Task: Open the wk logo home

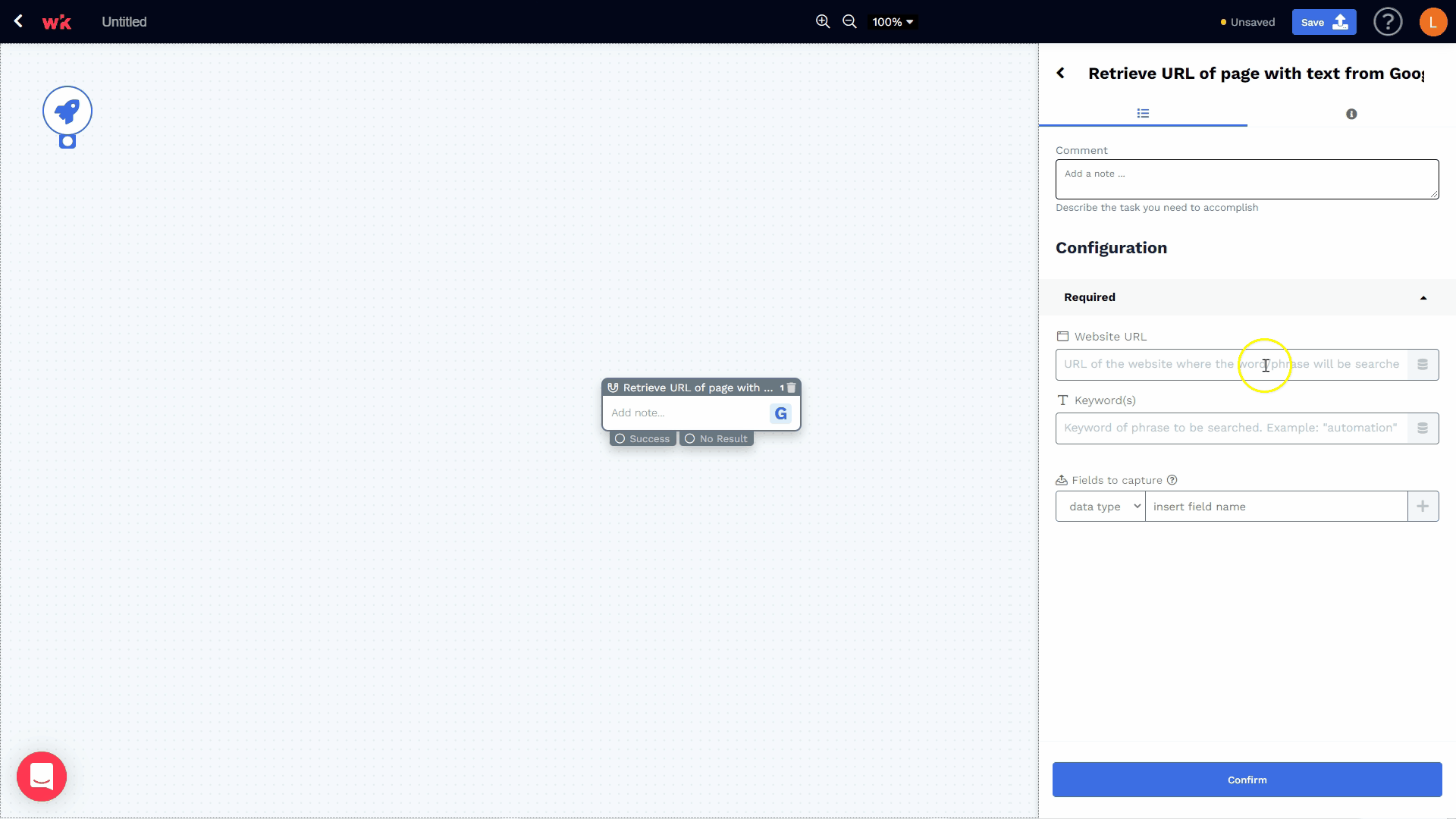Action: (57, 22)
